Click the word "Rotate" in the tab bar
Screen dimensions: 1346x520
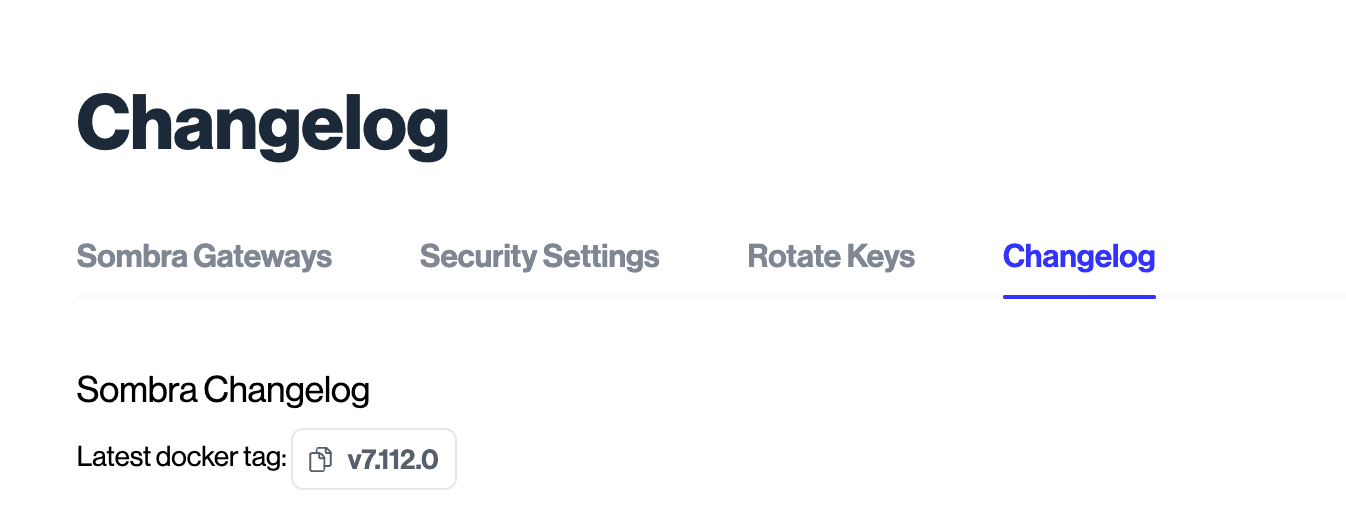coord(792,256)
